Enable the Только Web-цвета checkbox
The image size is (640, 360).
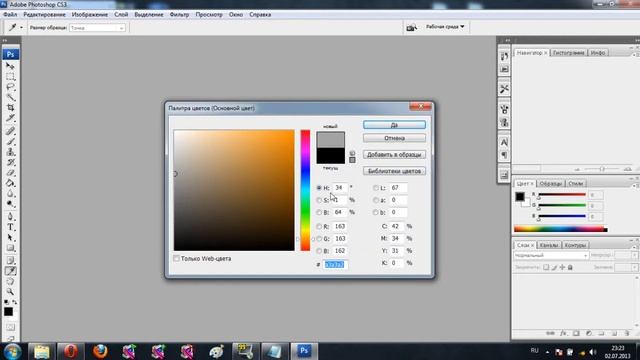coord(176,258)
